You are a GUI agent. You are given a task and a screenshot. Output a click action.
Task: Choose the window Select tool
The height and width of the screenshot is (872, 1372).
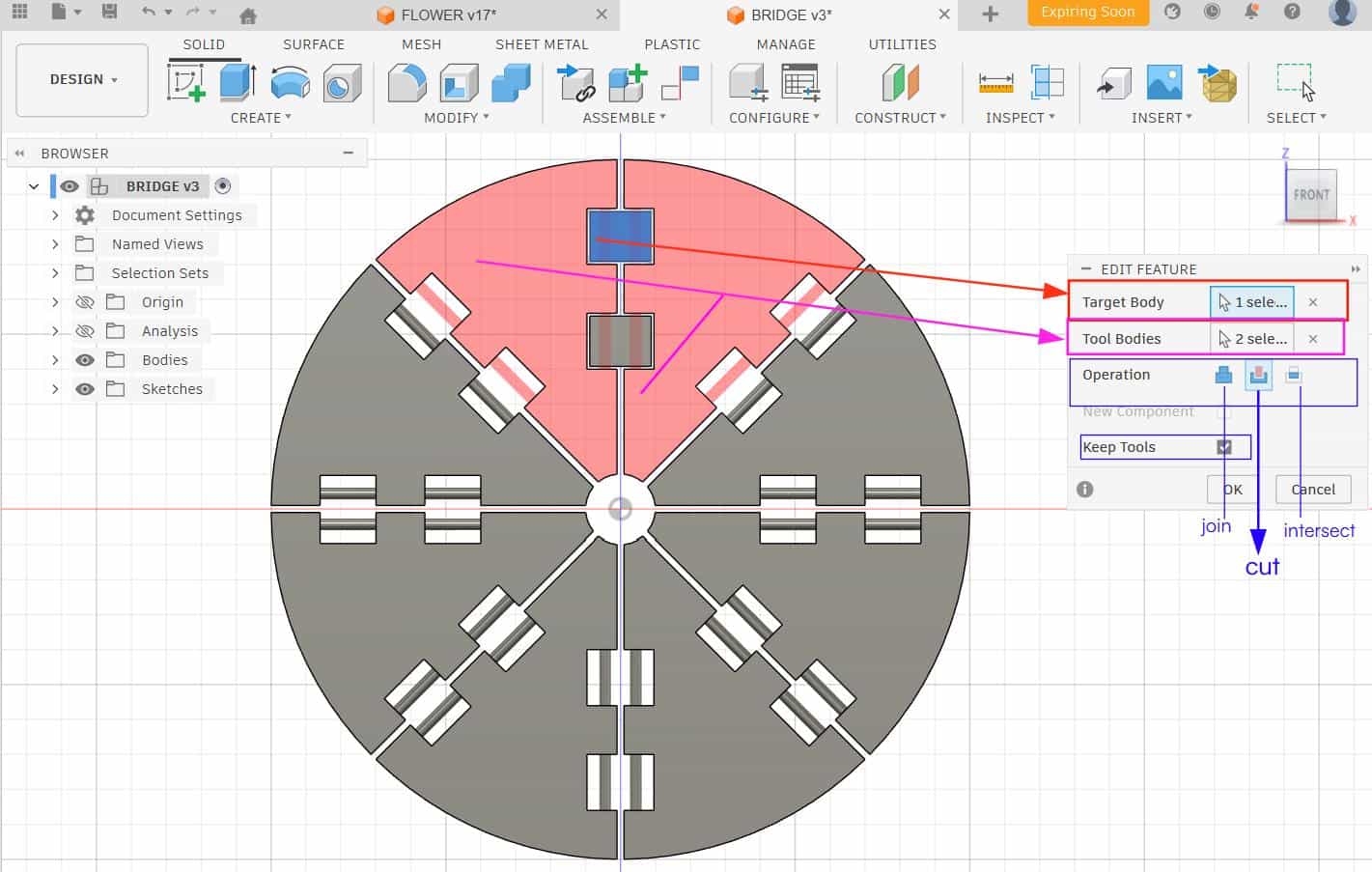click(x=1296, y=83)
